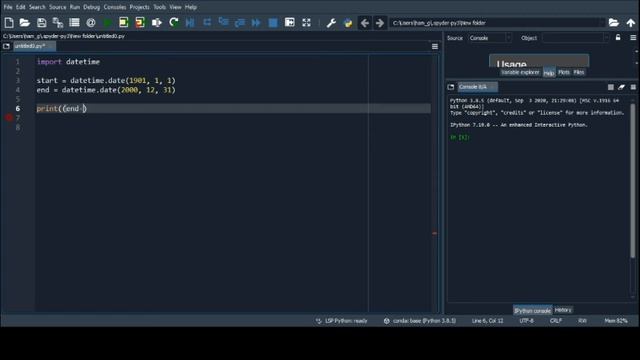Open file using the folder toolbar icon
Screen dimensions: 640x360
pyautogui.click(x=25, y=23)
